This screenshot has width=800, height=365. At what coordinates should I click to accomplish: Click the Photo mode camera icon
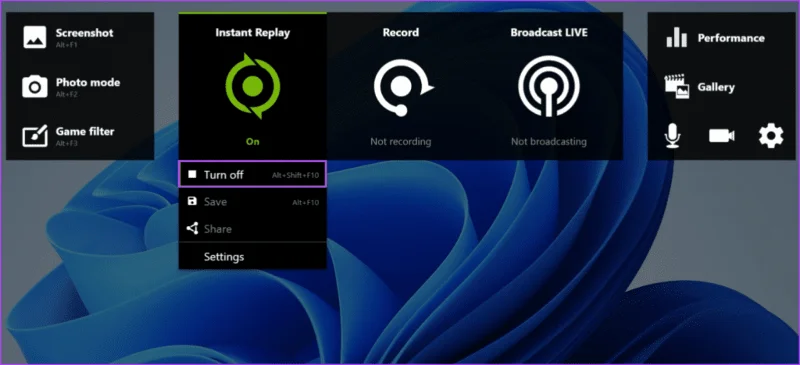point(35,86)
